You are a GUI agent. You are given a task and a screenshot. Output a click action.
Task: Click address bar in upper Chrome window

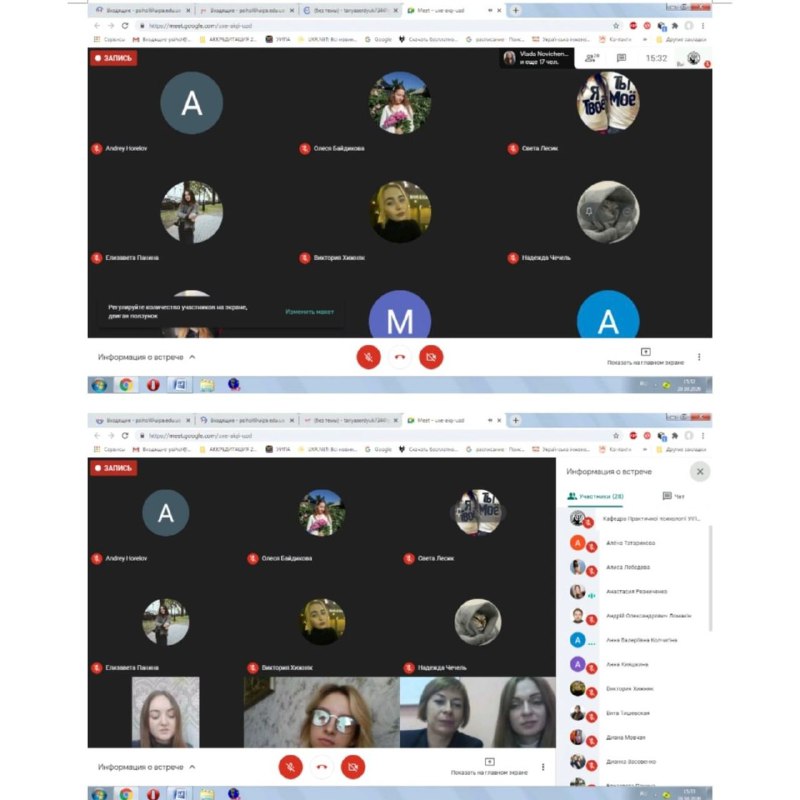pos(371,26)
